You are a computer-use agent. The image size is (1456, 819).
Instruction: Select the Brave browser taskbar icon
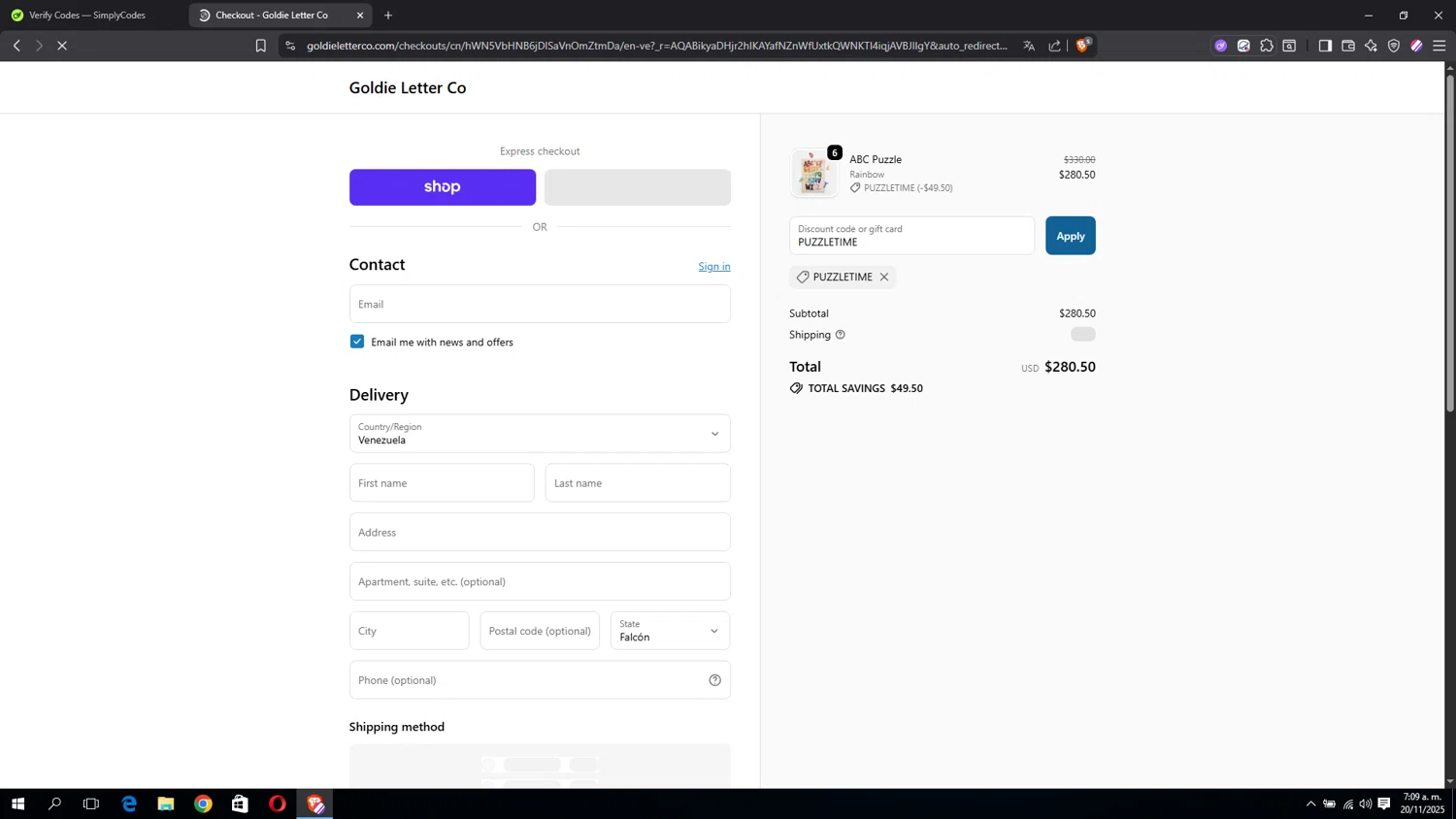pyautogui.click(x=314, y=803)
